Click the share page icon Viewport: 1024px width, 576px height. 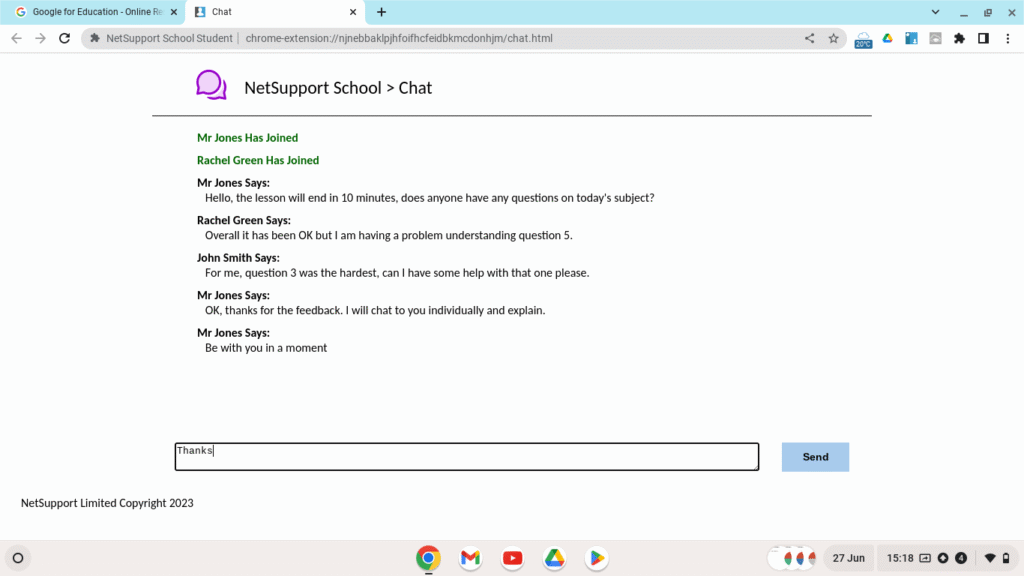tap(809, 39)
